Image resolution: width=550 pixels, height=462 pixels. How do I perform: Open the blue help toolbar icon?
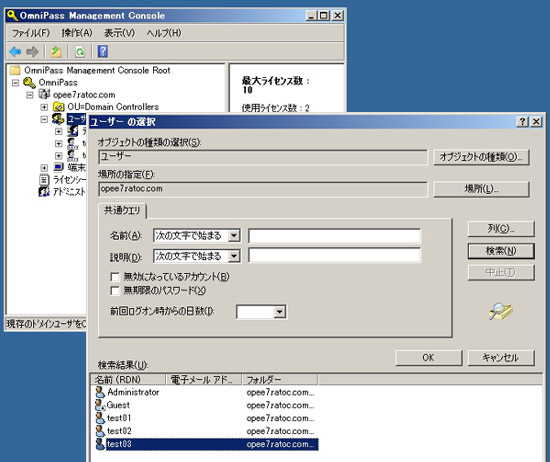click(103, 52)
